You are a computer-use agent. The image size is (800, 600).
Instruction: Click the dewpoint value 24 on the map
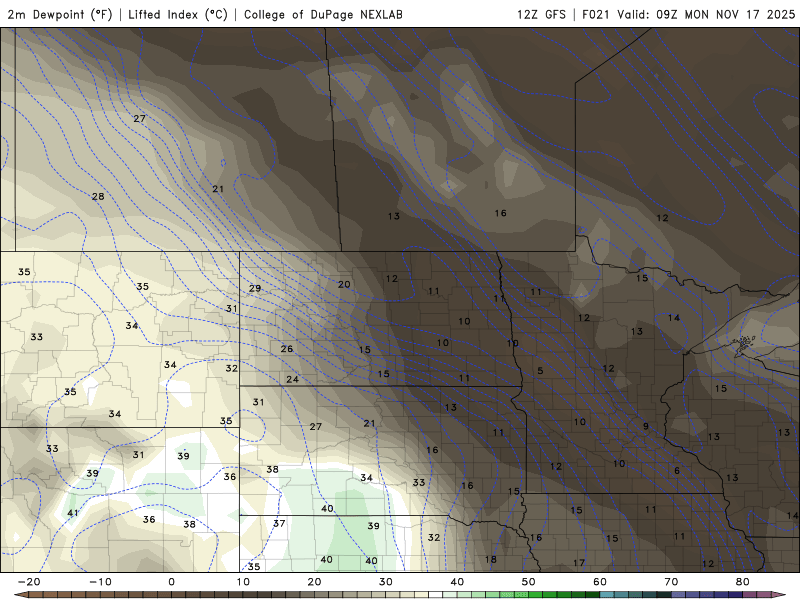(292, 380)
